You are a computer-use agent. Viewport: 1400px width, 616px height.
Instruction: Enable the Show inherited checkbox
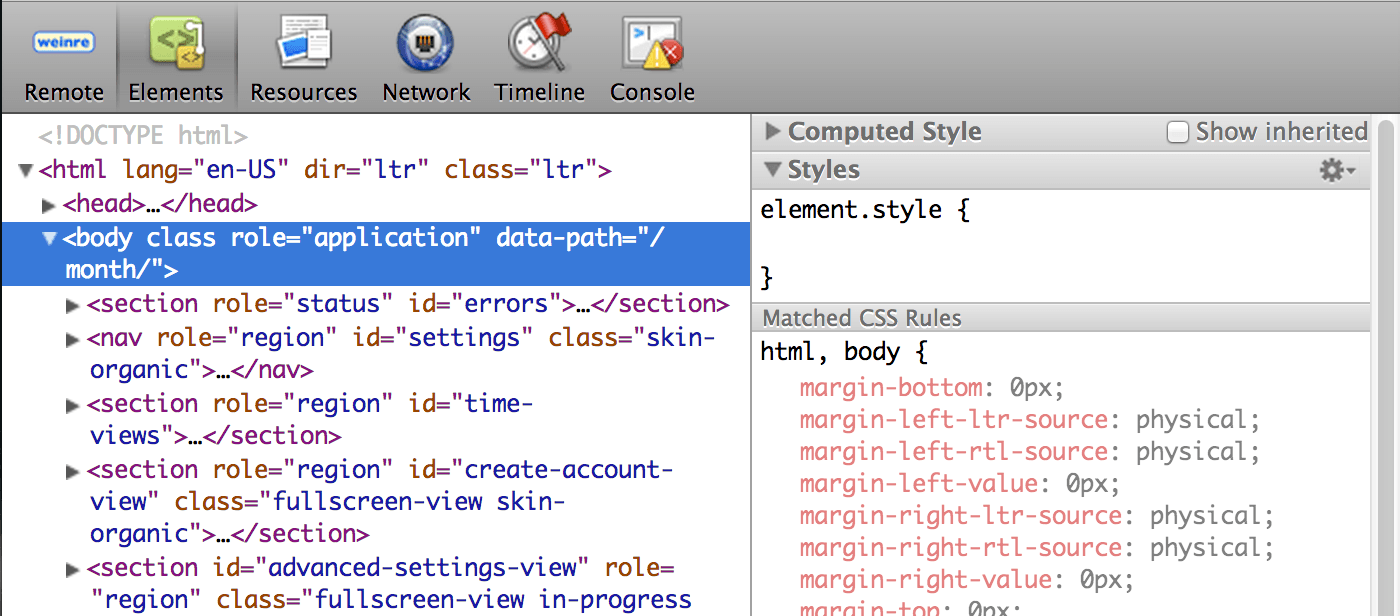coord(1177,131)
